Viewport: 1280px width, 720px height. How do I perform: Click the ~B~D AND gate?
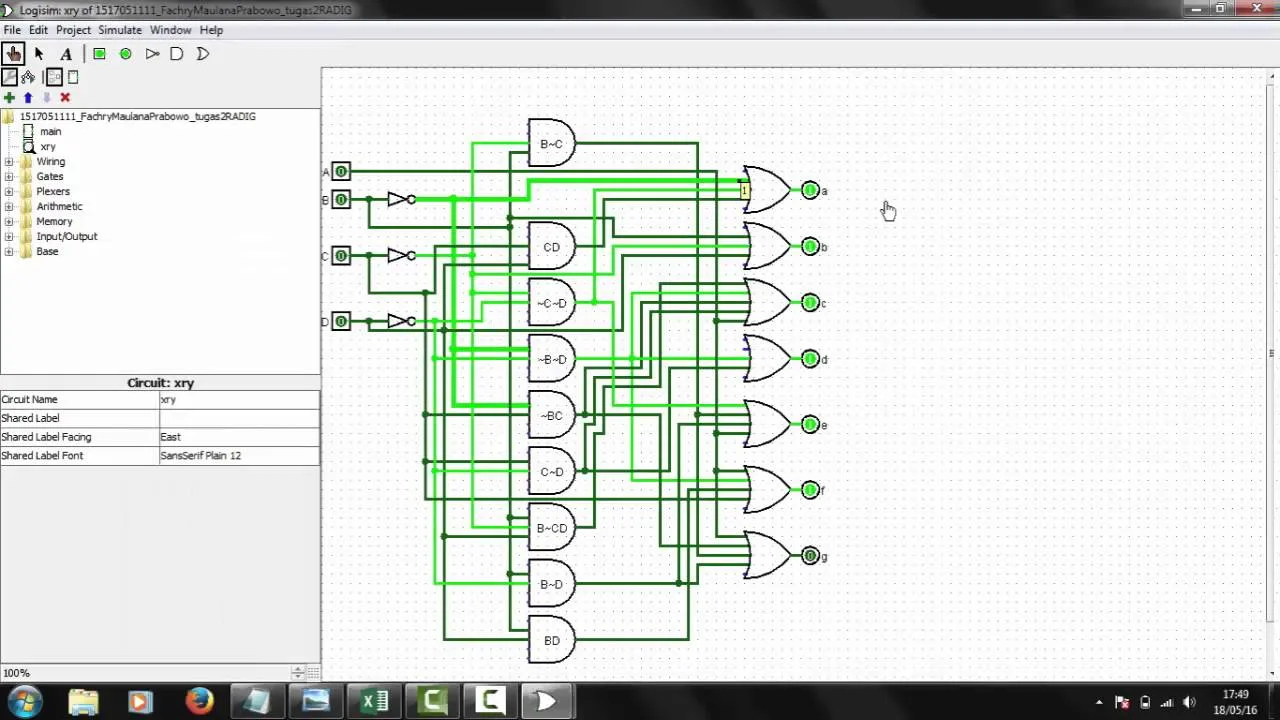click(x=551, y=359)
